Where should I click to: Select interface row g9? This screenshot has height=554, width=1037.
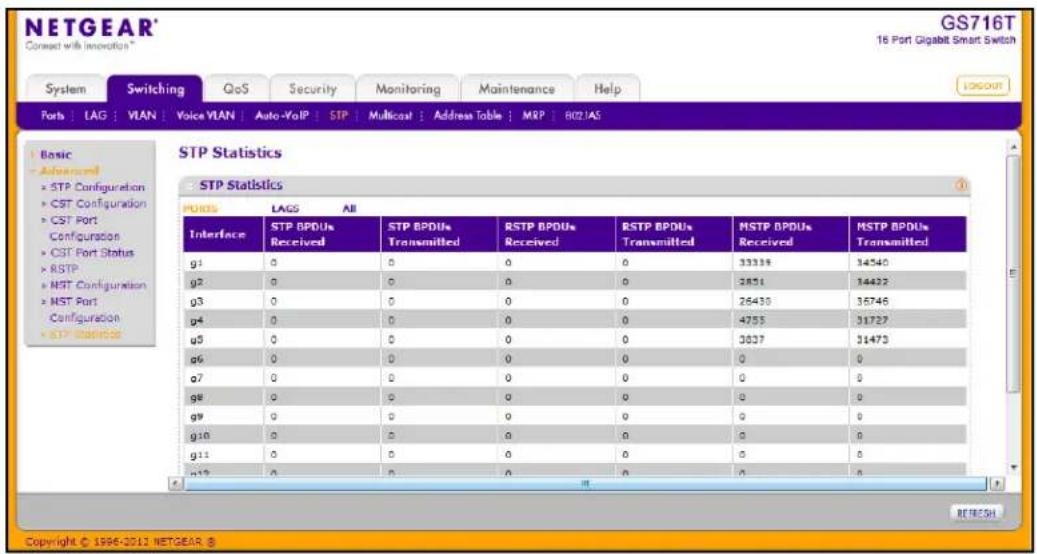point(575,418)
